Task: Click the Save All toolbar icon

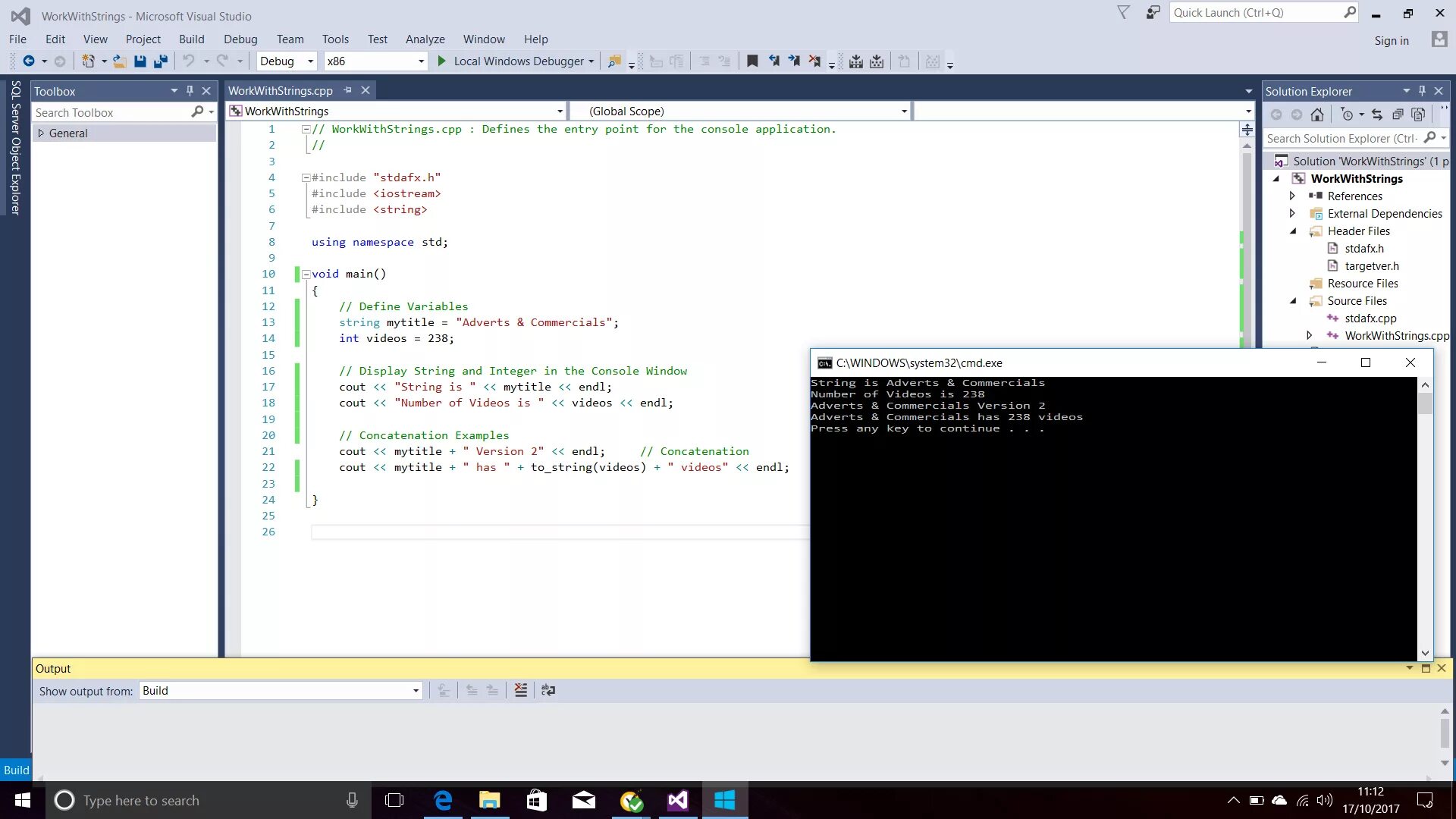Action: (160, 61)
